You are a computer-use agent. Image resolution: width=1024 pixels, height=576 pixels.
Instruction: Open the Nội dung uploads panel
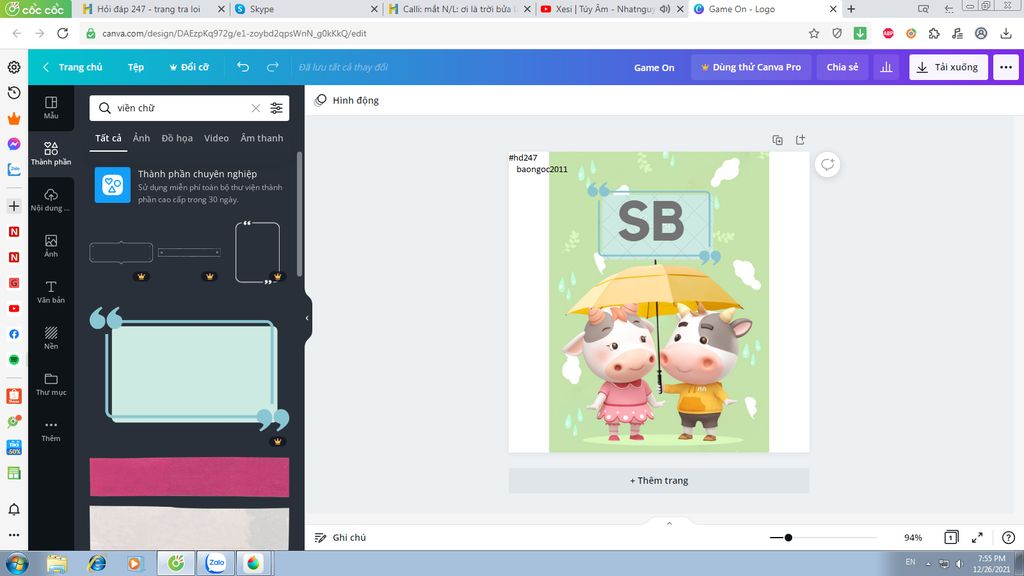(x=51, y=200)
